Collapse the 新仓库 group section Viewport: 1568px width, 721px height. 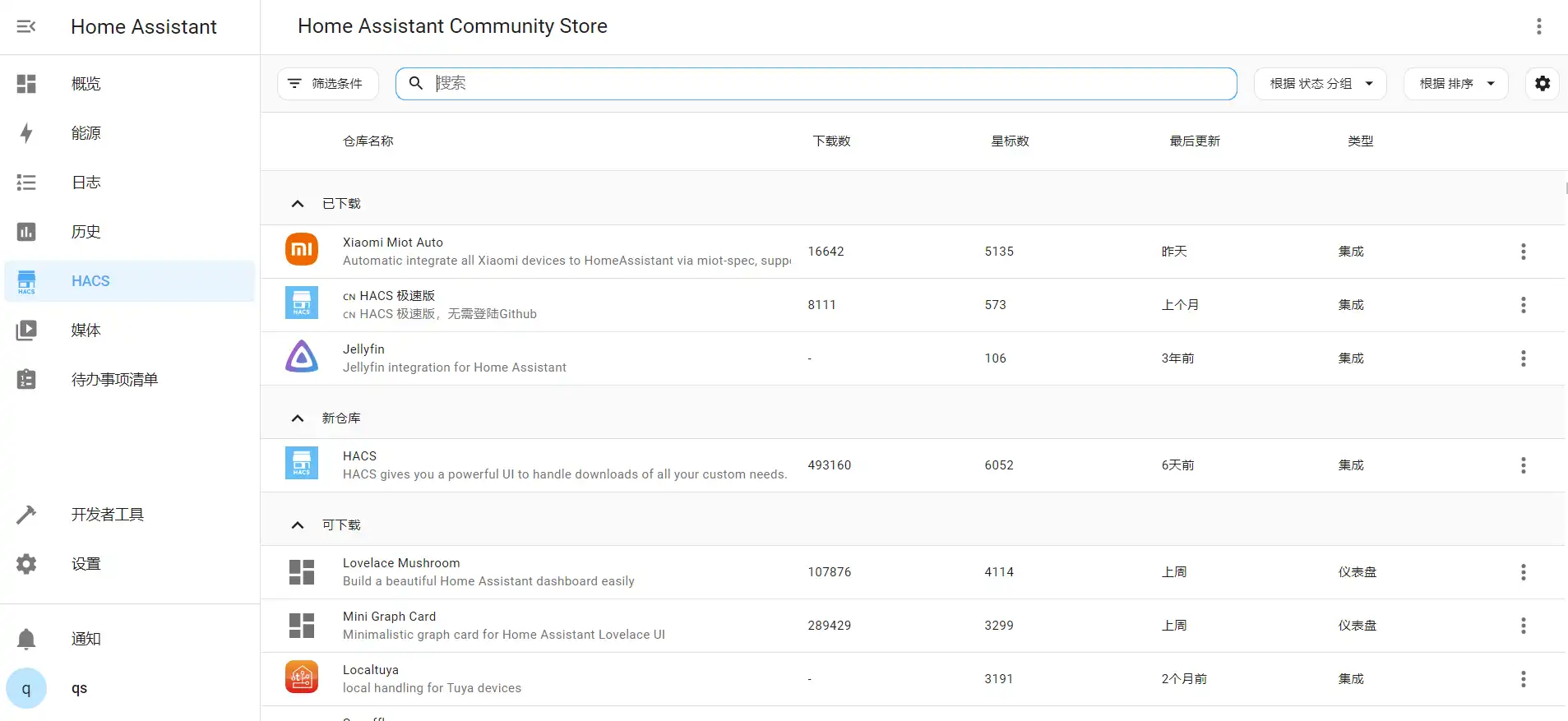pos(298,418)
